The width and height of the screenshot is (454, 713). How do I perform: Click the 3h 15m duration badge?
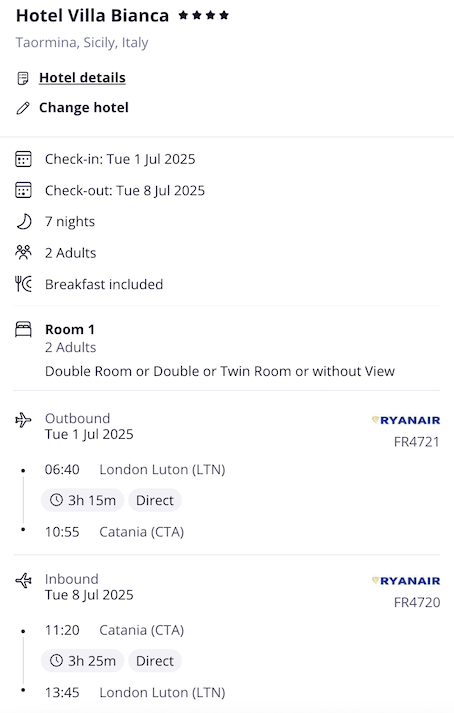click(82, 500)
